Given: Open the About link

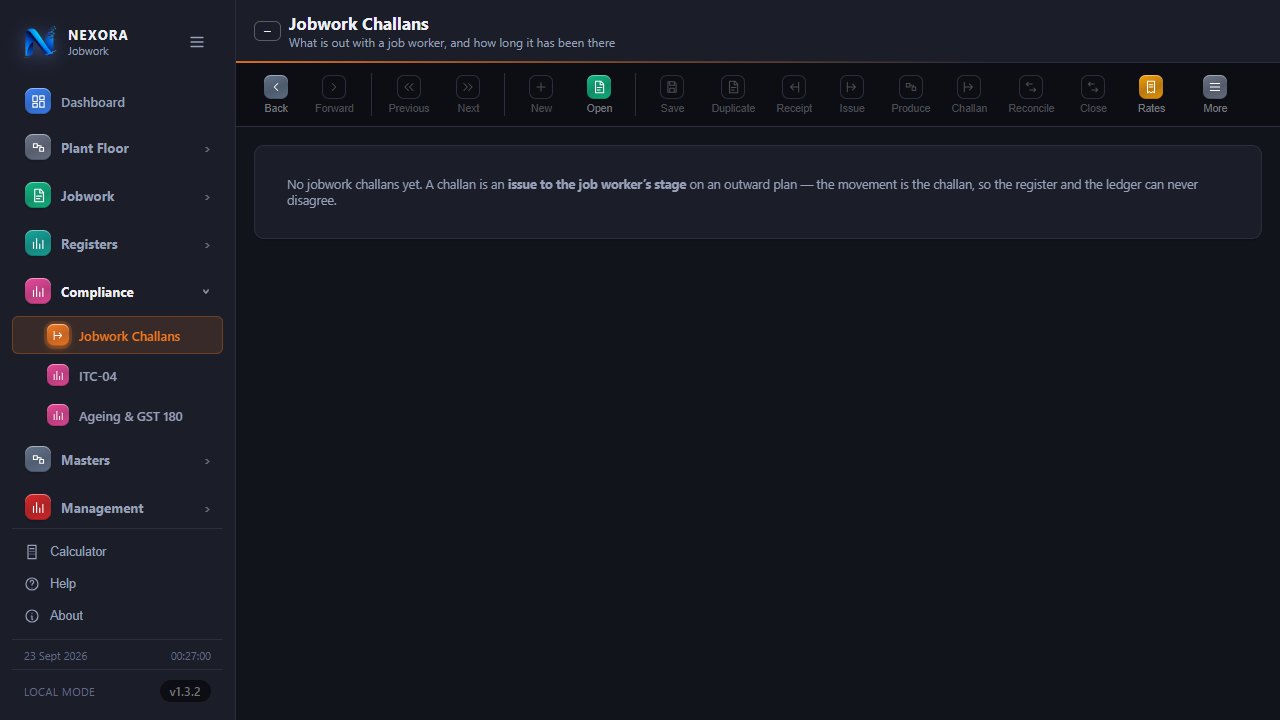Looking at the screenshot, I should [117, 615].
